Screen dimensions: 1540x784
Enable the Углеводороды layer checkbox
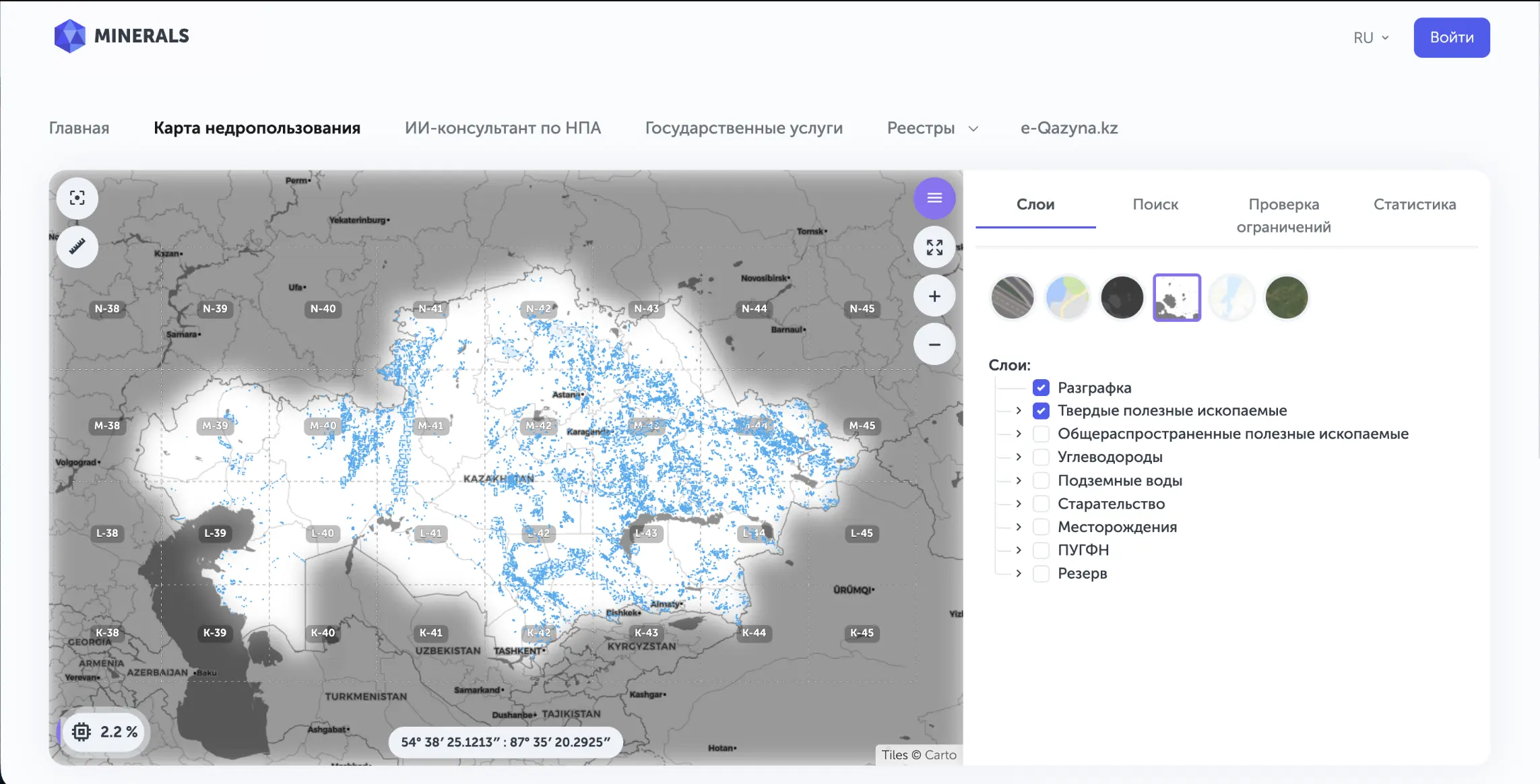point(1041,457)
